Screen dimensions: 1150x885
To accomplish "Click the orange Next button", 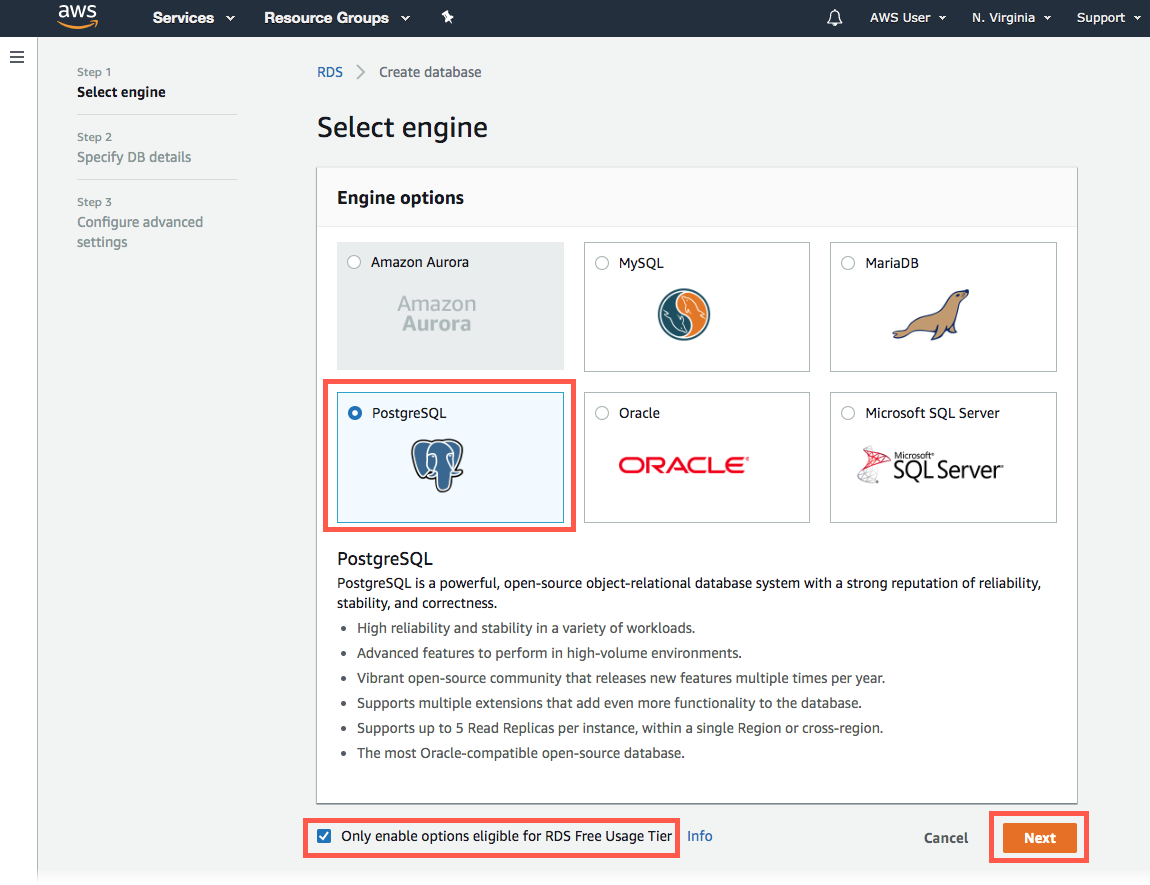I will click(x=1039, y=838).
